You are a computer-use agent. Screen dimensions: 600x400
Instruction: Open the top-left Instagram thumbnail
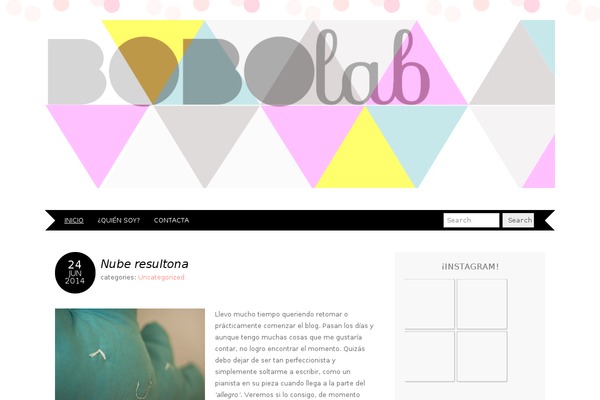[430, 304]
